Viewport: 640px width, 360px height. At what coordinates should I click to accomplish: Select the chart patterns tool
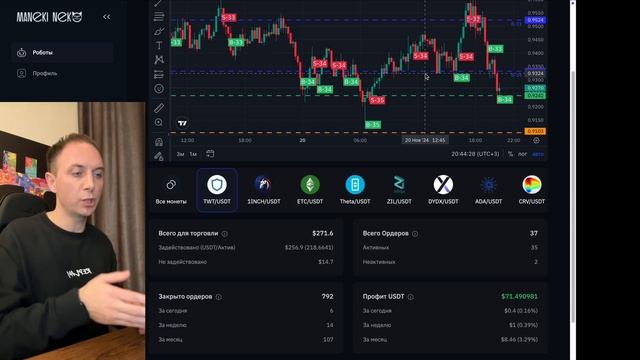click(159, 60)
